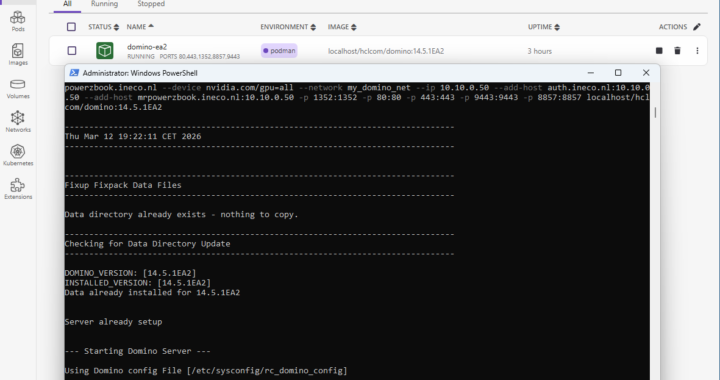Click the green container status icon
The height and width of the screenshot is (380, 720).
tap(105, 50)
